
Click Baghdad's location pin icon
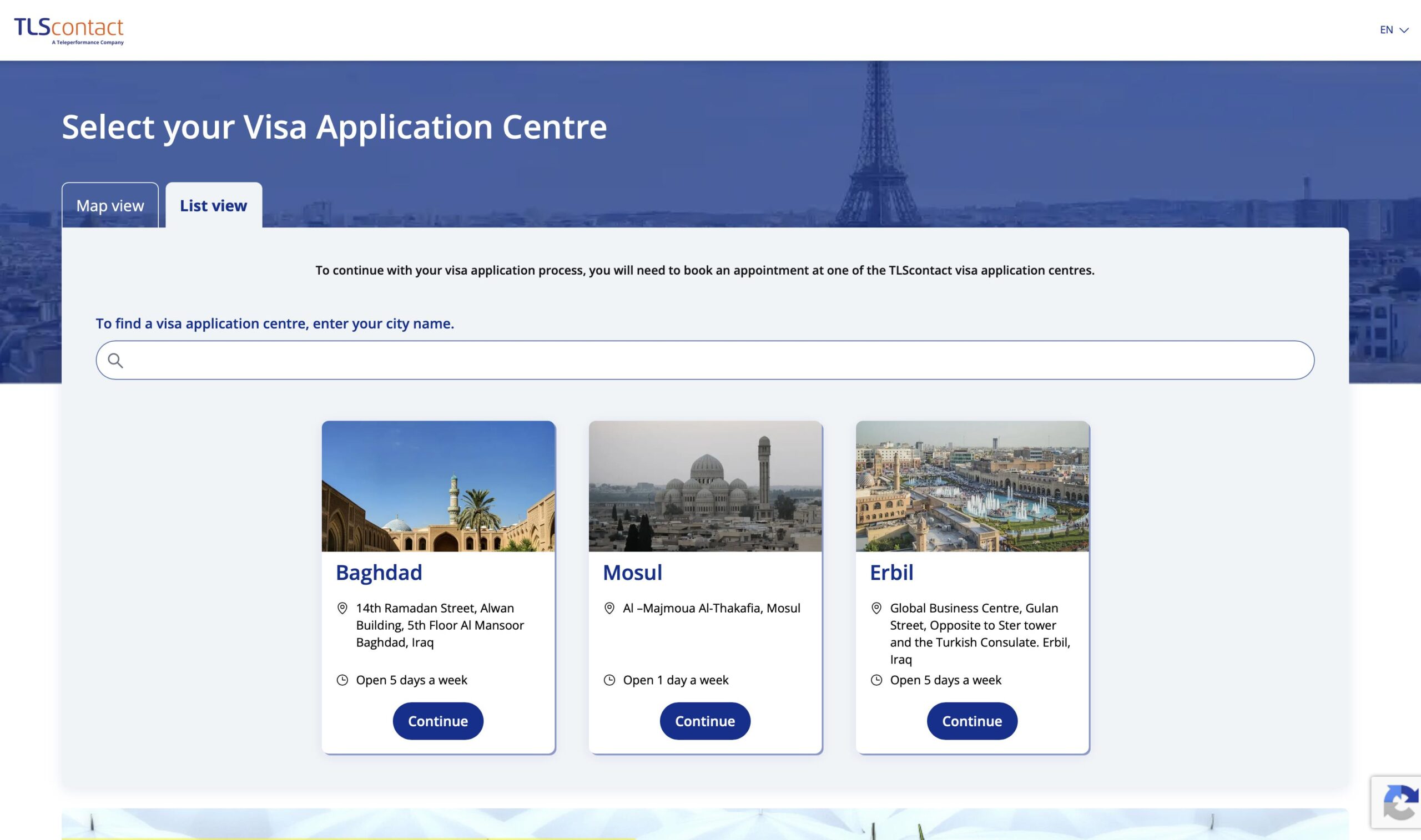(342, 609)
